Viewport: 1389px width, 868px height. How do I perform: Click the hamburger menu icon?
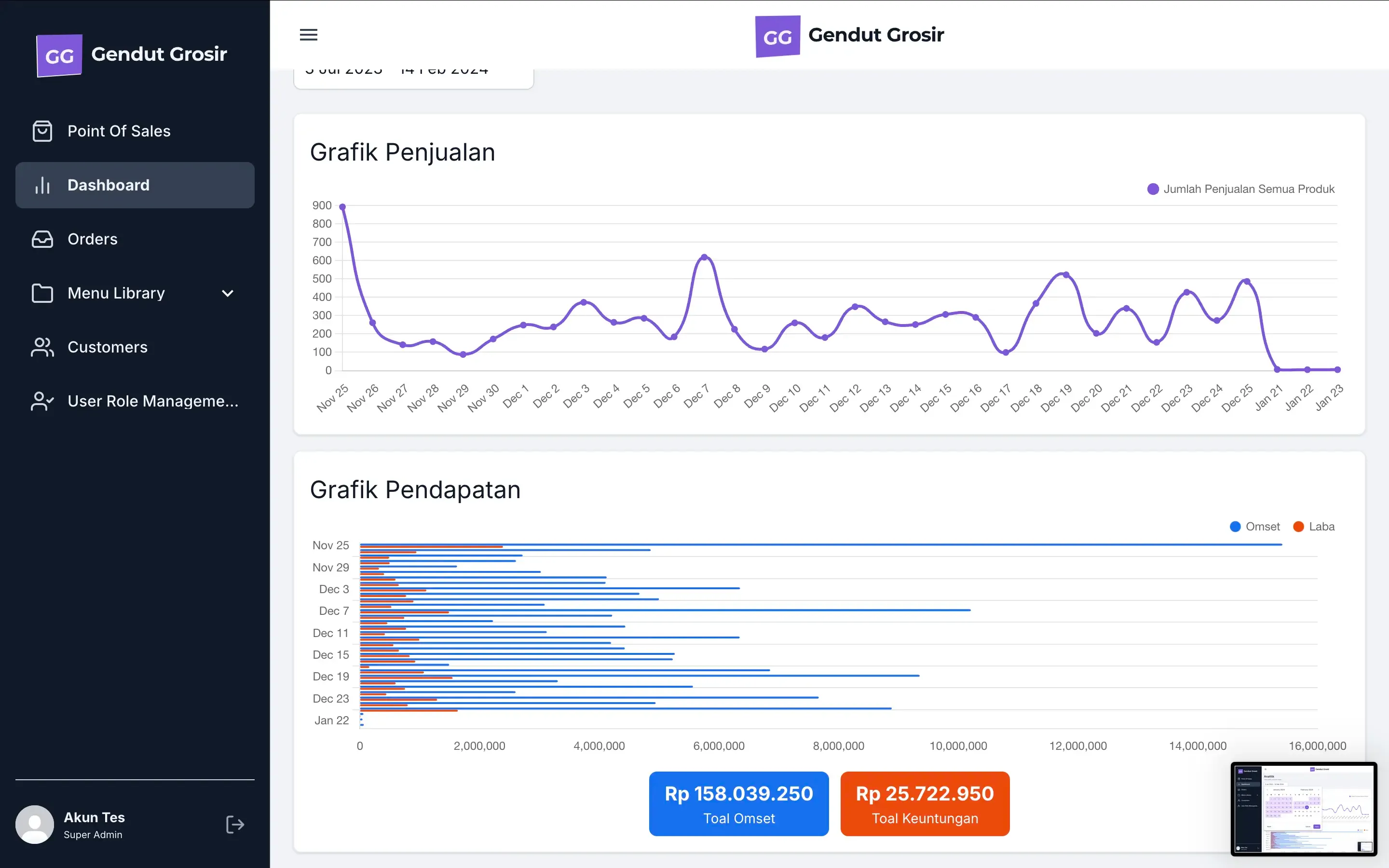pyautogui.click(x=308, y=35)
